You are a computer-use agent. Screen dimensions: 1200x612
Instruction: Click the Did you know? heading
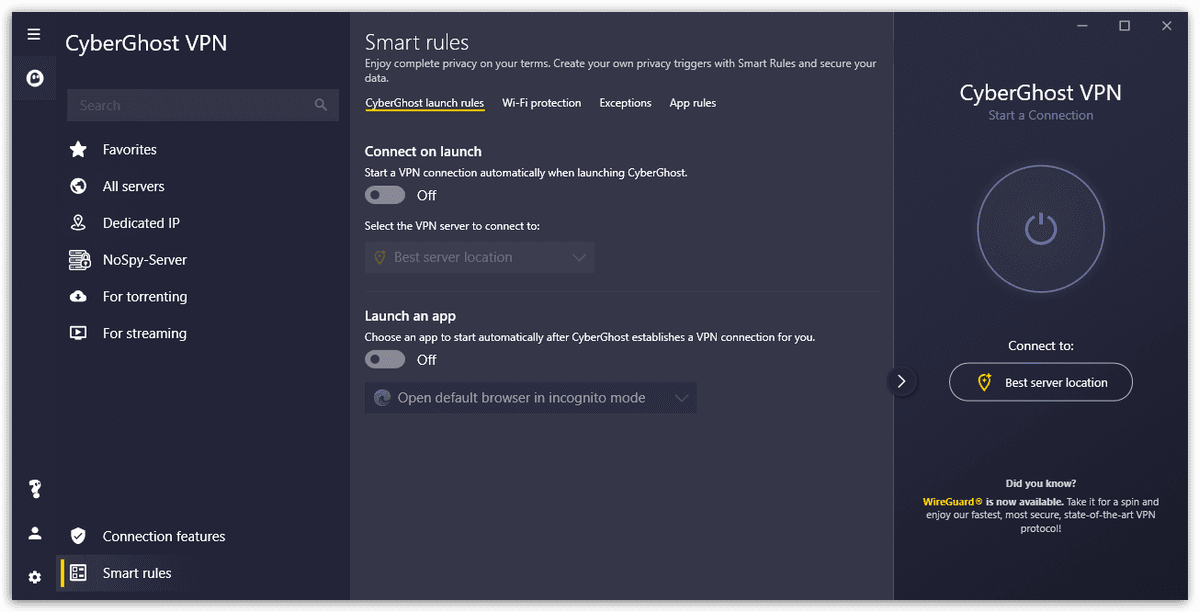pos(1041,483)
